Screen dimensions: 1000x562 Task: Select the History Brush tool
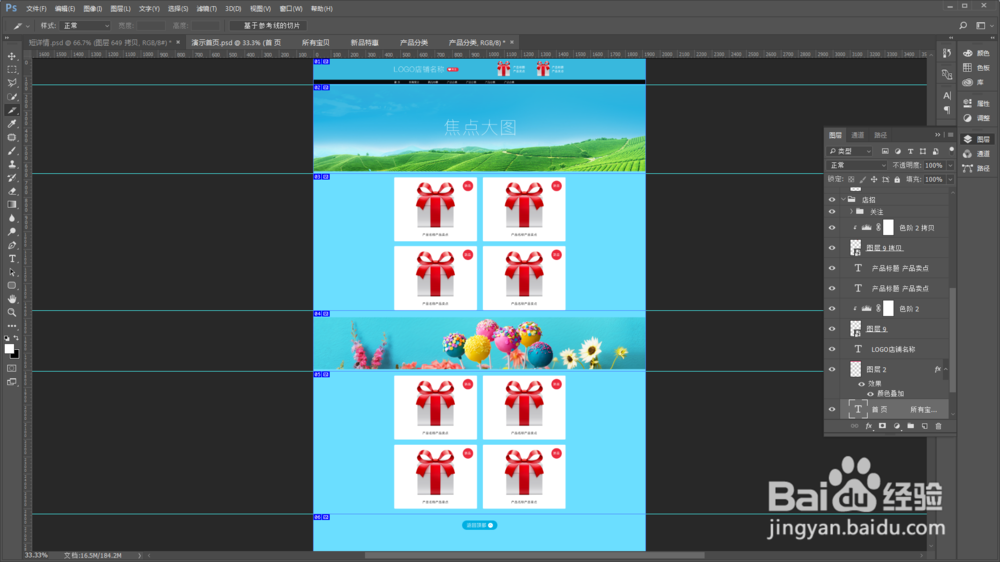[x=11, y=178]
